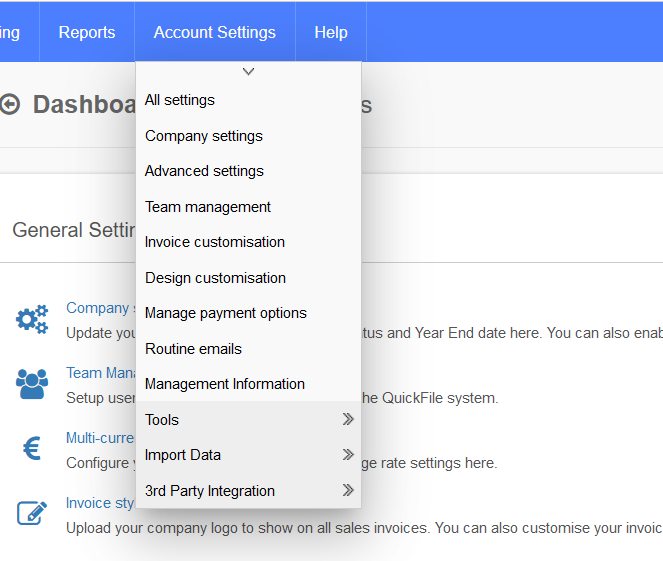Click the Dashboard heading text
The width and height of the screenshot is (663, 561).
click(x=84, y=104)
